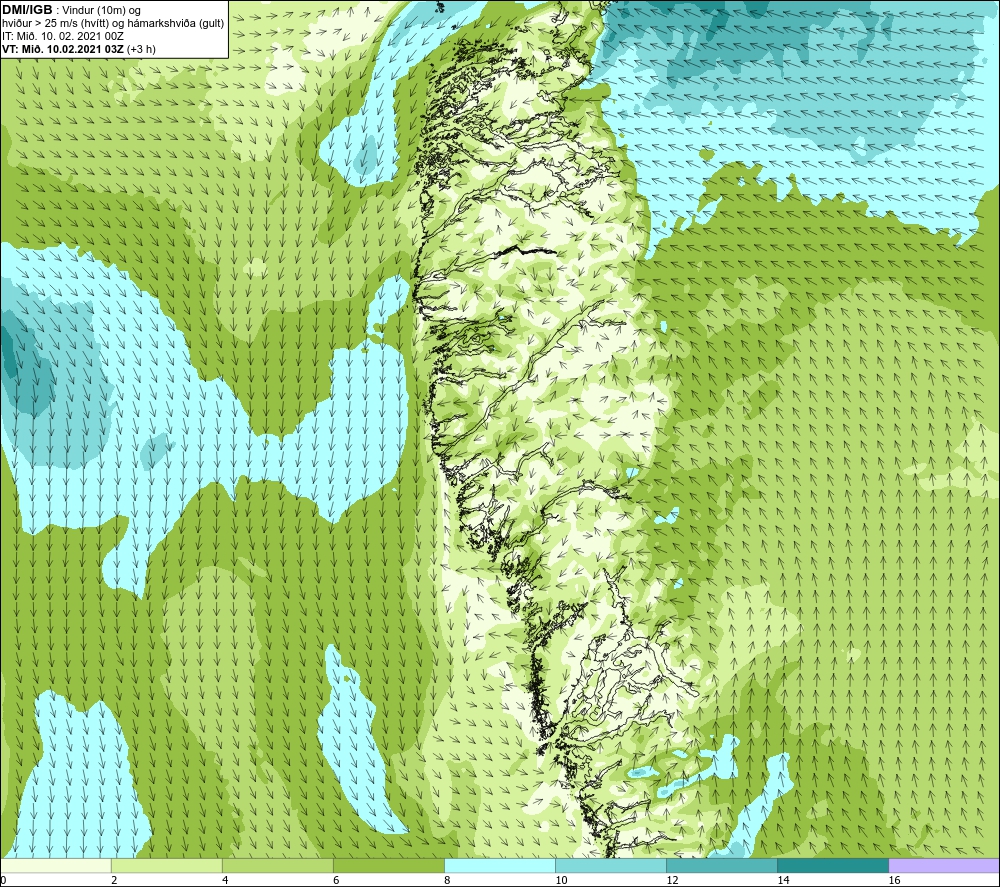
Task: Click the pale teal 10–12 m/s legend swatch
Action: [610, 865]
